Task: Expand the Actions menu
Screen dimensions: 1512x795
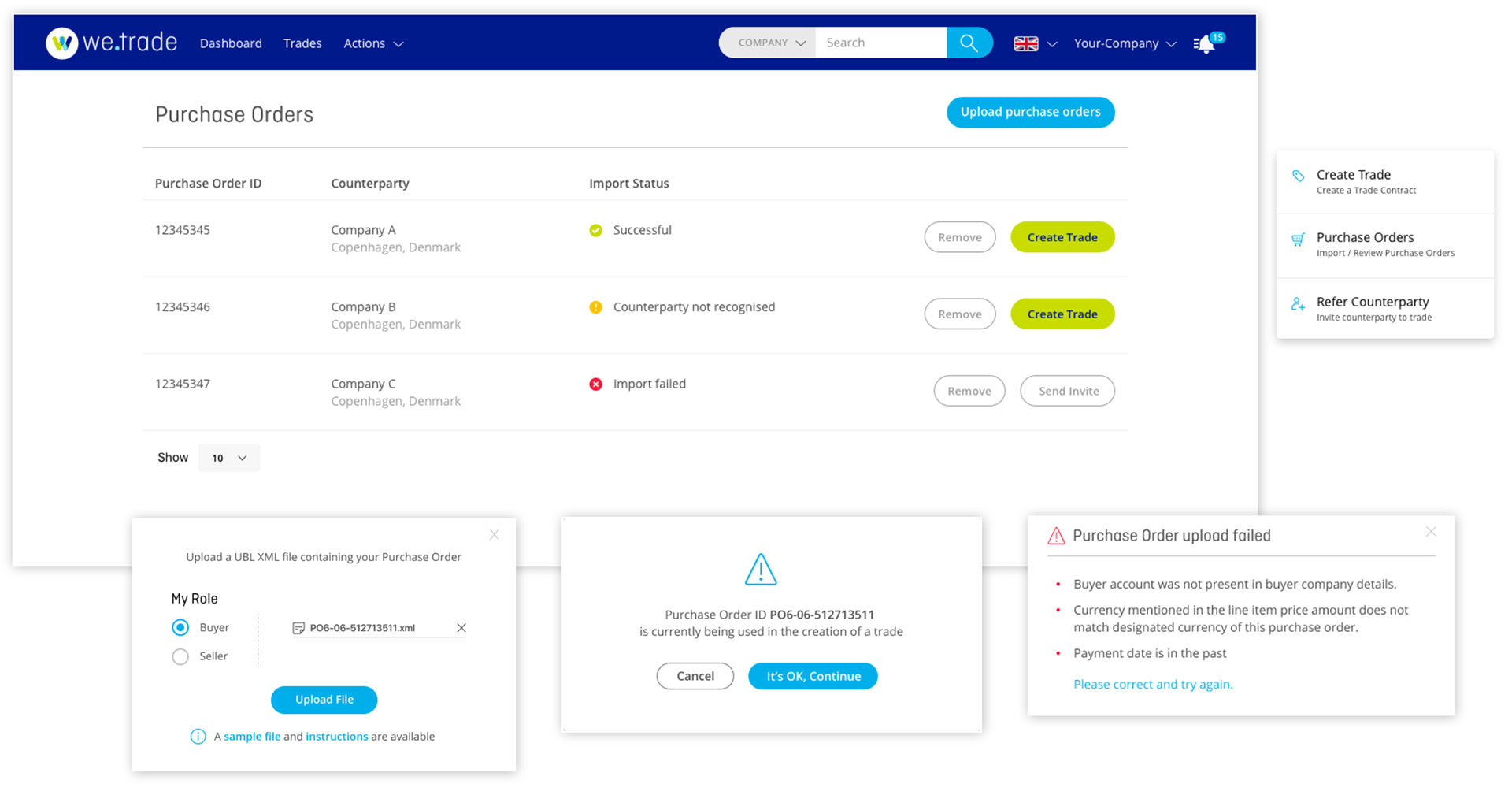Action: click(x=373, y=43)
